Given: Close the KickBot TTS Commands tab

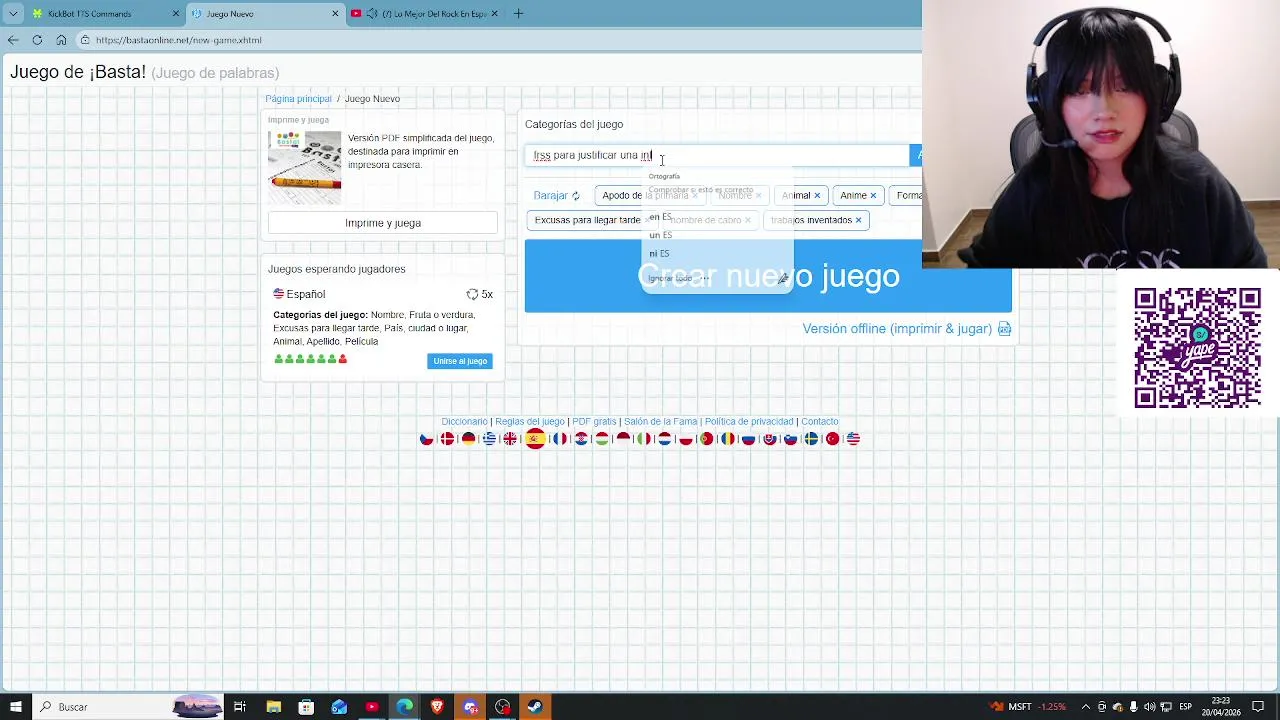Looking at the screenshot, I should (x=176, y=14).
